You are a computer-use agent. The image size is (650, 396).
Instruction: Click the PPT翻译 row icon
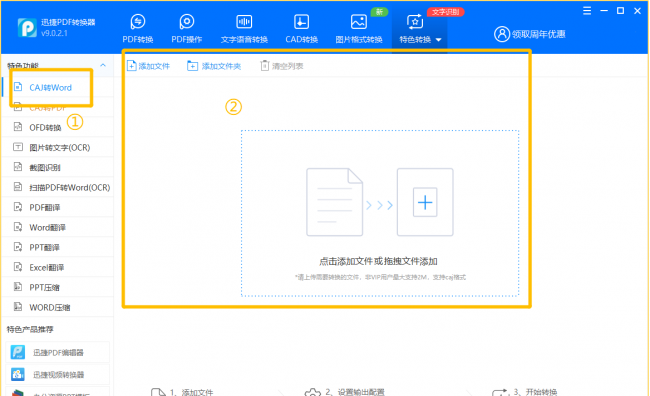point(18,247)
